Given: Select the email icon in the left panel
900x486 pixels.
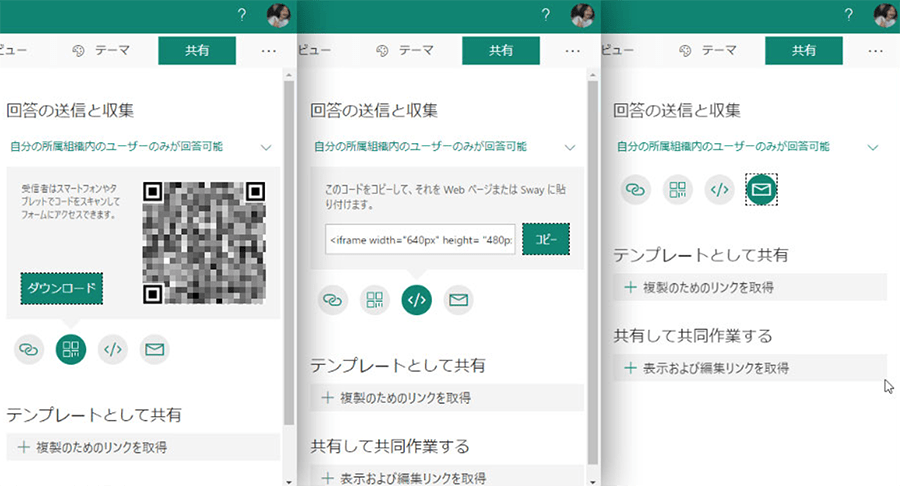Looking at the screenshot, I should pos(154,349).
